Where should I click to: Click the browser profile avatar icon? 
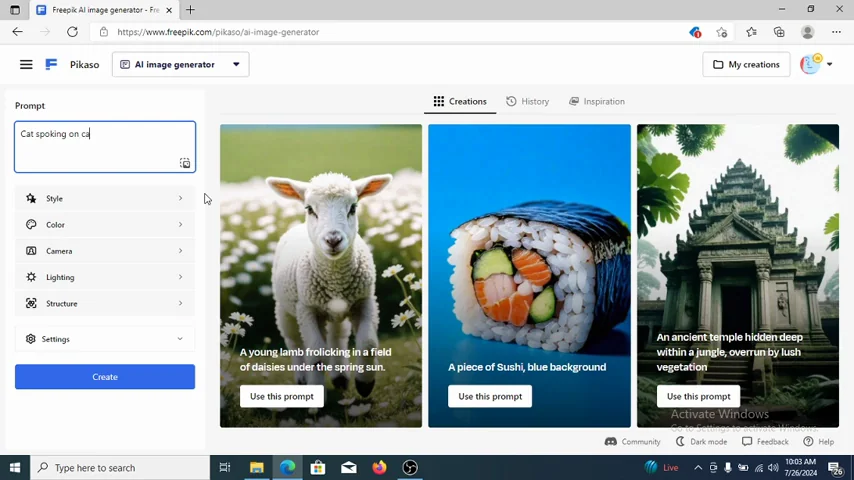808,32
